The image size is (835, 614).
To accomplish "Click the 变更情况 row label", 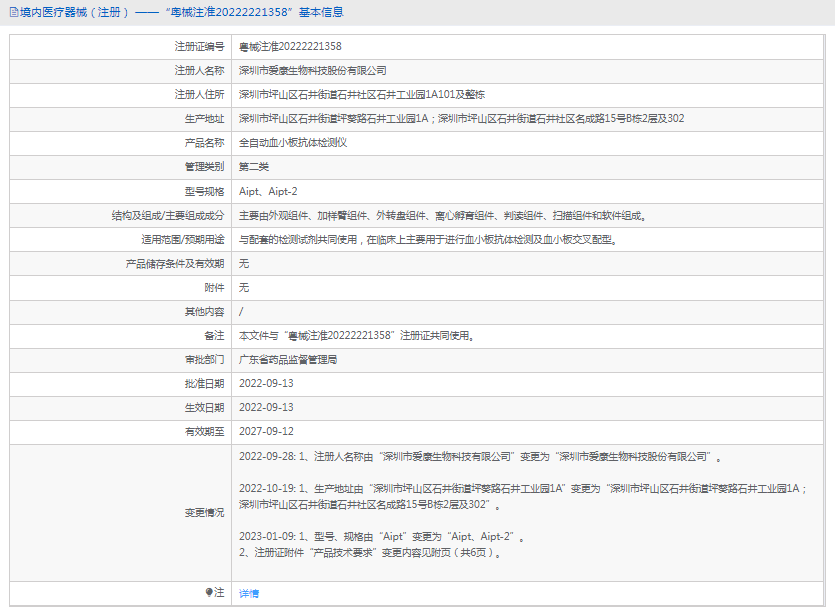I will [204, 513].
